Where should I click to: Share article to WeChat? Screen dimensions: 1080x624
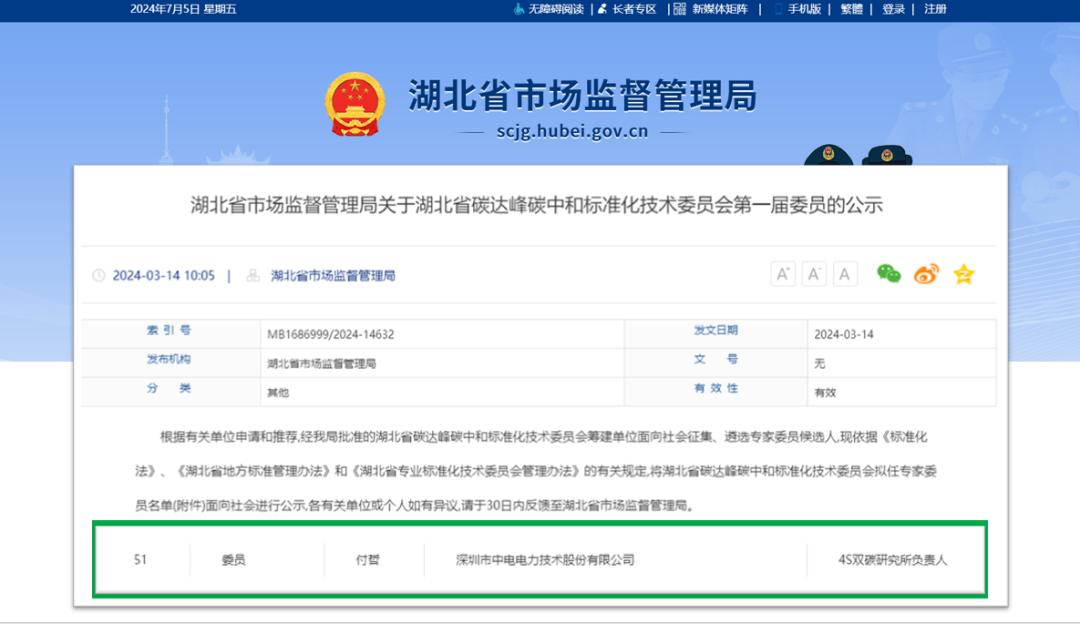[889, 274]
